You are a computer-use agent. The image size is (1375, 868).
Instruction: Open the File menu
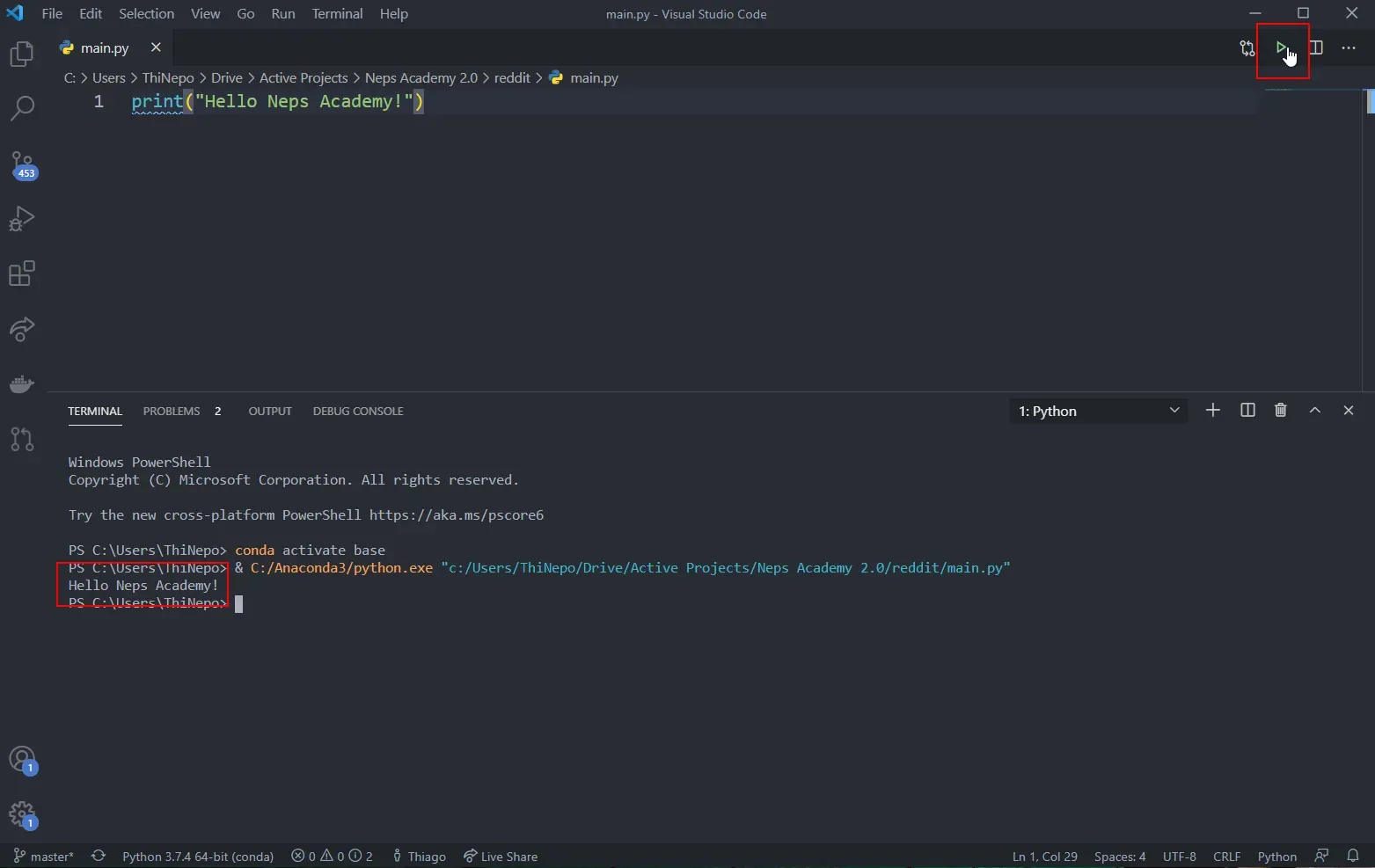pyautogui.click(x=52, y=14)
